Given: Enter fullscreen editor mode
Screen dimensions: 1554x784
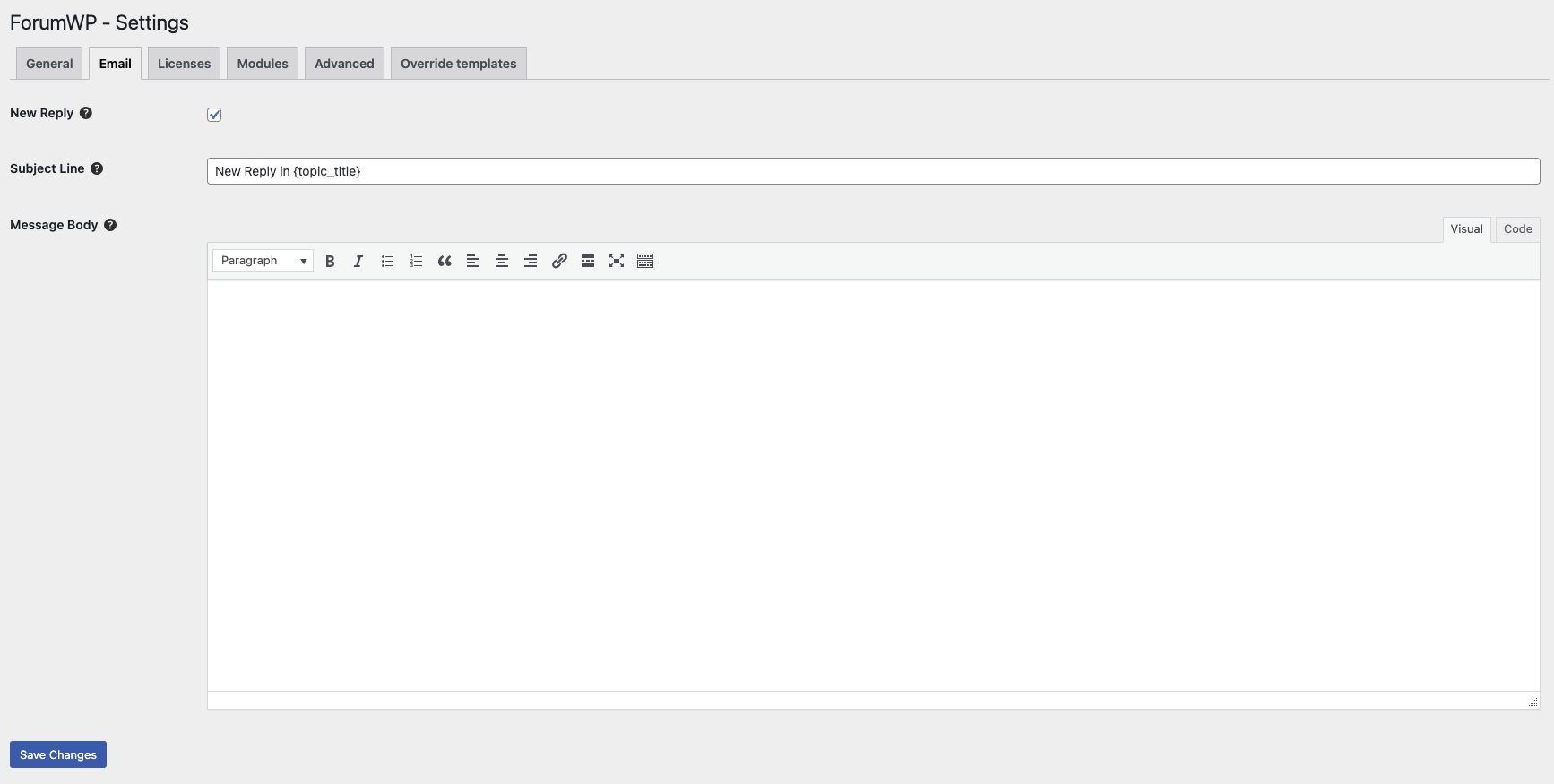Looking at the screenshot, I should 617,261.
